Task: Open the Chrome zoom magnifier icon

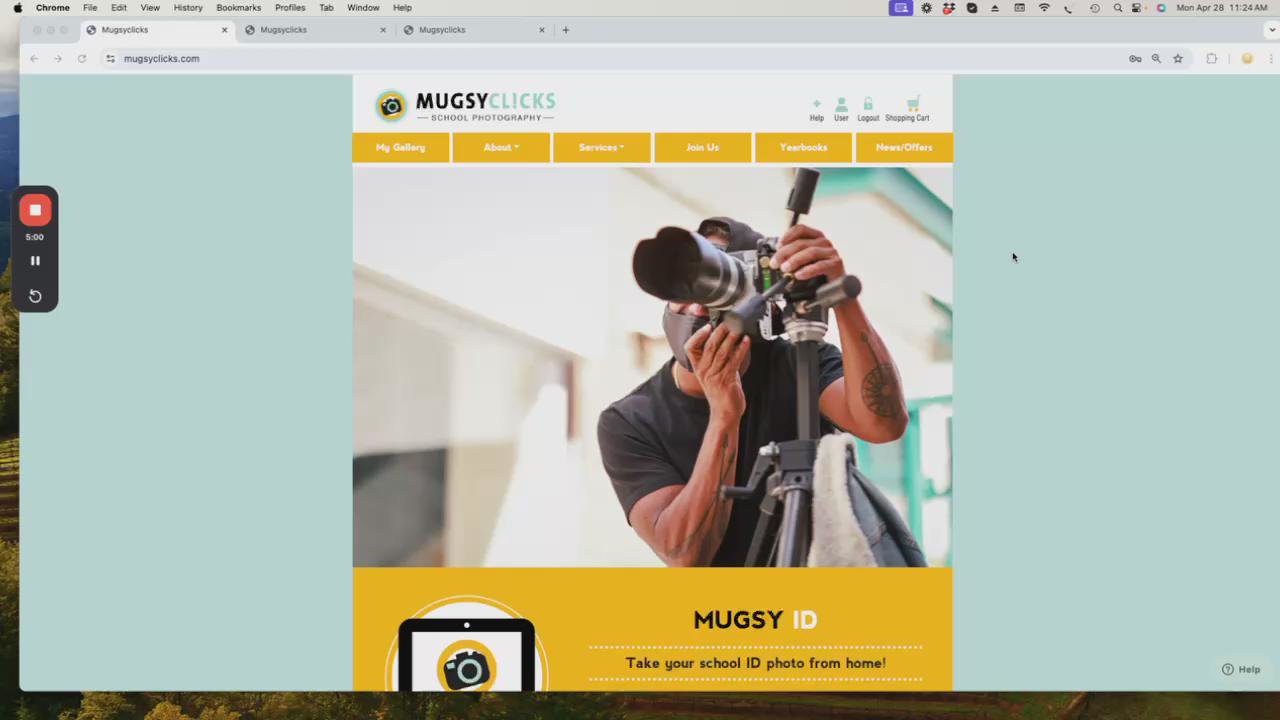Action: 1156,58
